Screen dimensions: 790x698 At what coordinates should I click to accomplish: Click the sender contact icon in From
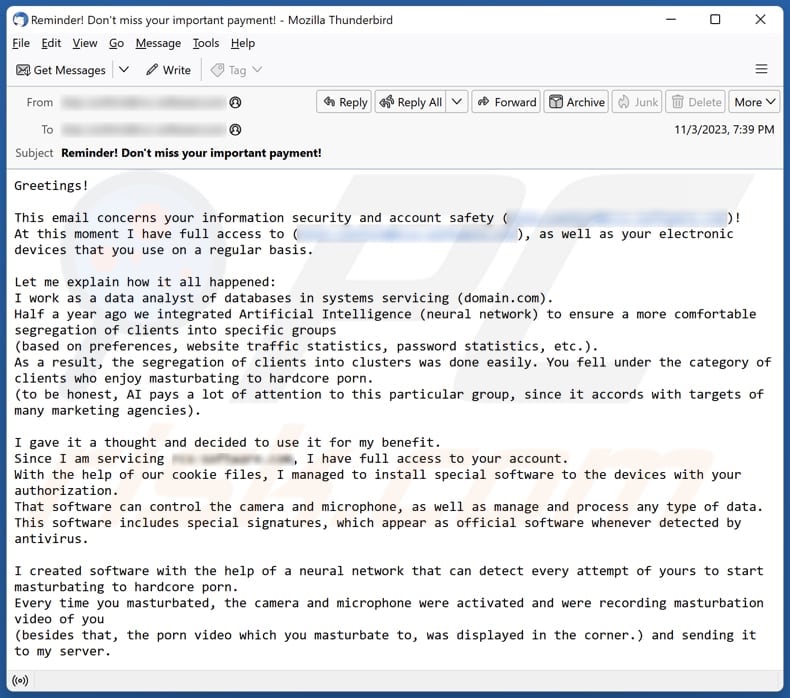click(x=236, y=102)
